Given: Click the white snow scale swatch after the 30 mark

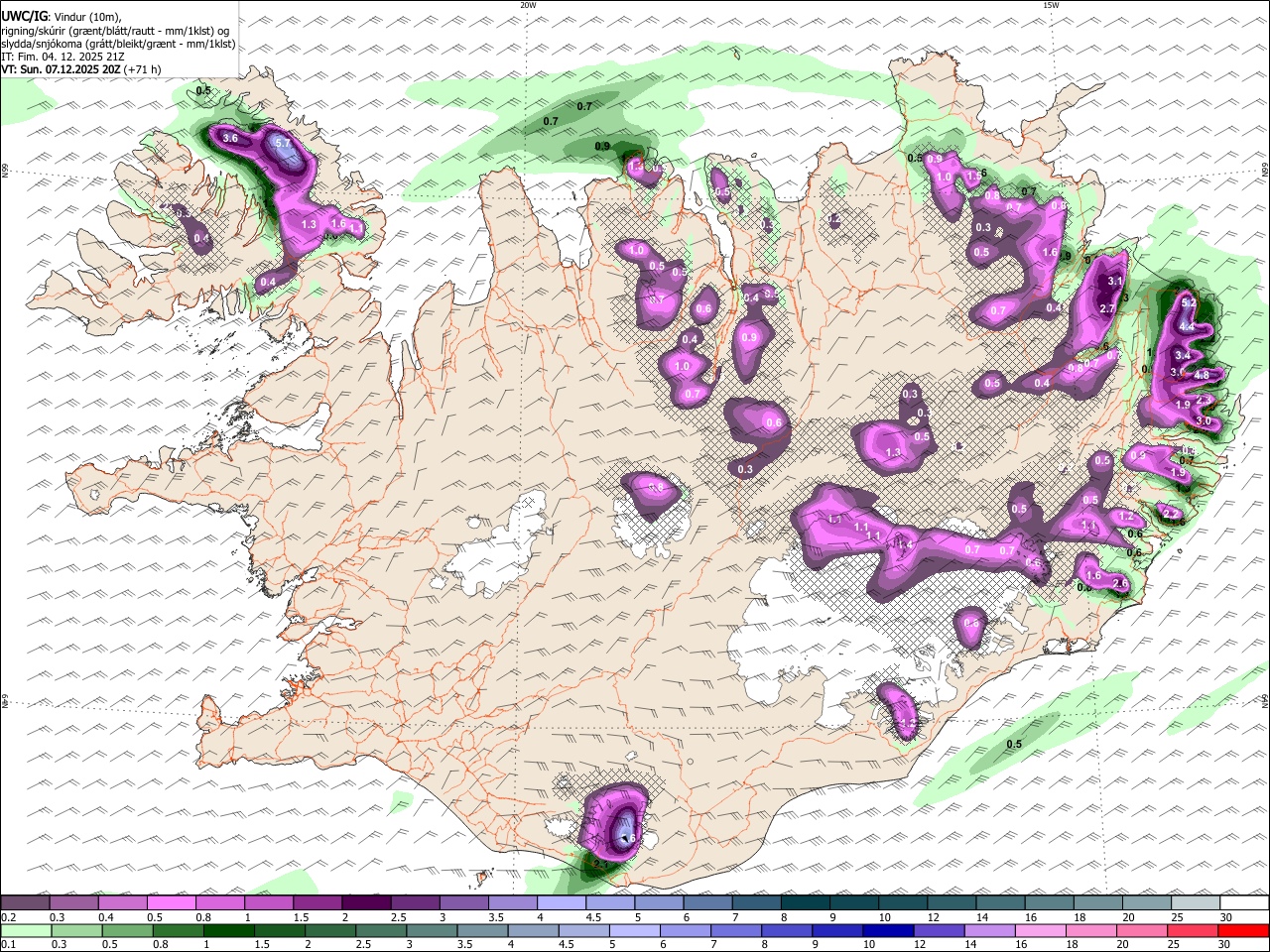Looking at the screenshot, I should [1244, 903].
